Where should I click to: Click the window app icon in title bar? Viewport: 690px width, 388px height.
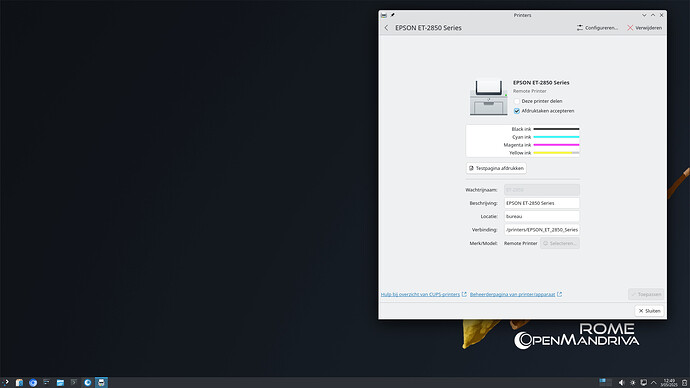click(384, 15)
